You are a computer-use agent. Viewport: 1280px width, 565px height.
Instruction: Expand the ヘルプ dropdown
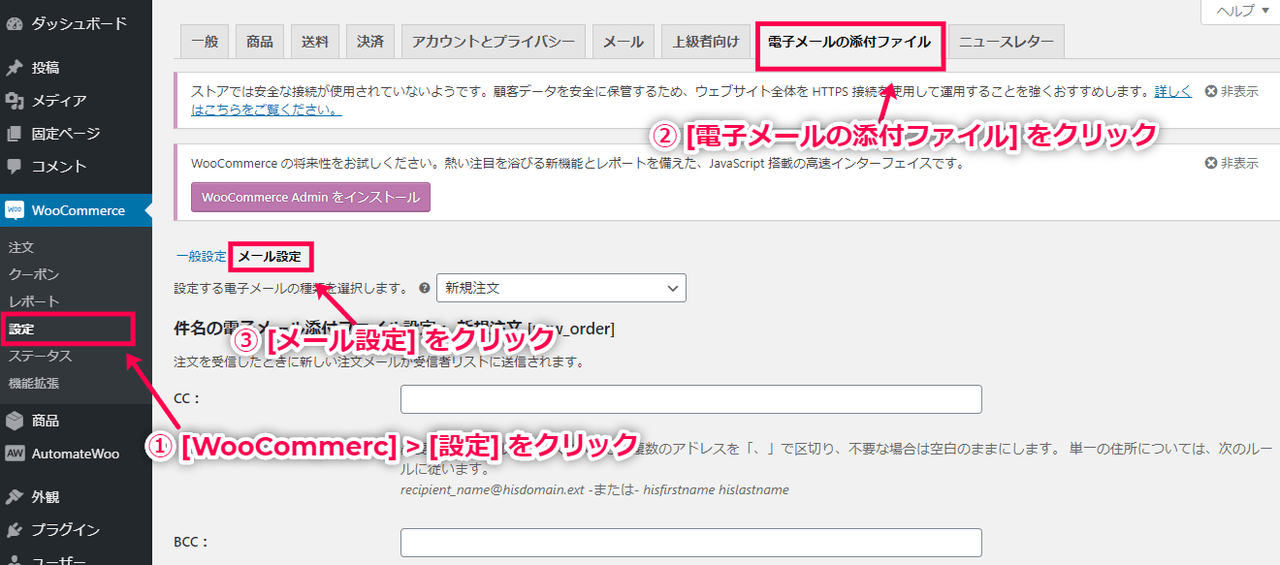[x=1241, y=10]
